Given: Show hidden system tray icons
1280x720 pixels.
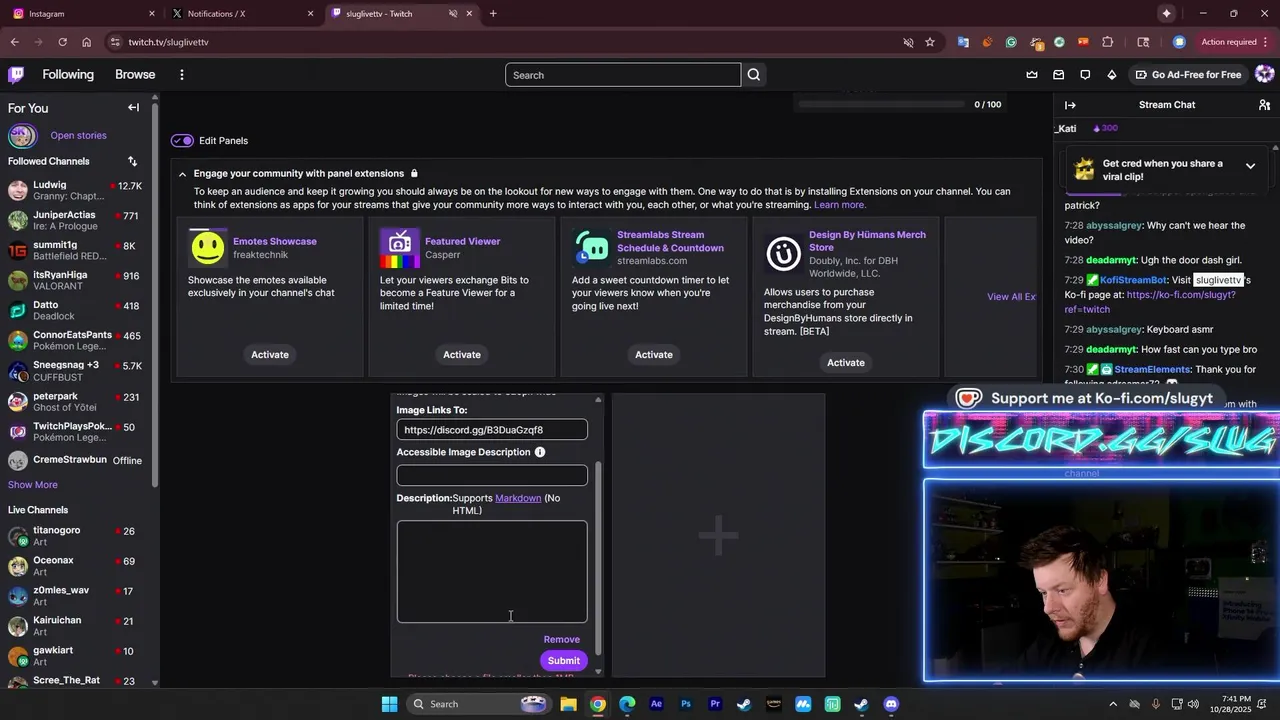Looking at the screenshot, I should pos(1113,704).
